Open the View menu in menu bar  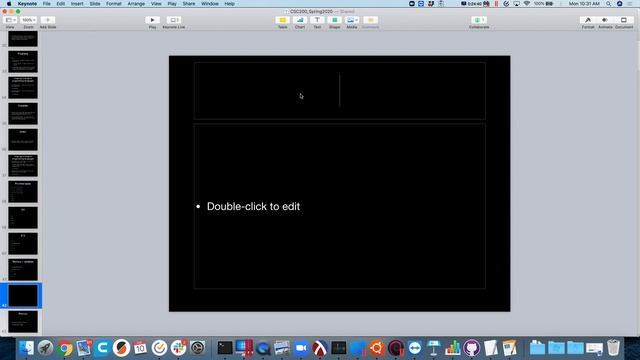[156, 4]
